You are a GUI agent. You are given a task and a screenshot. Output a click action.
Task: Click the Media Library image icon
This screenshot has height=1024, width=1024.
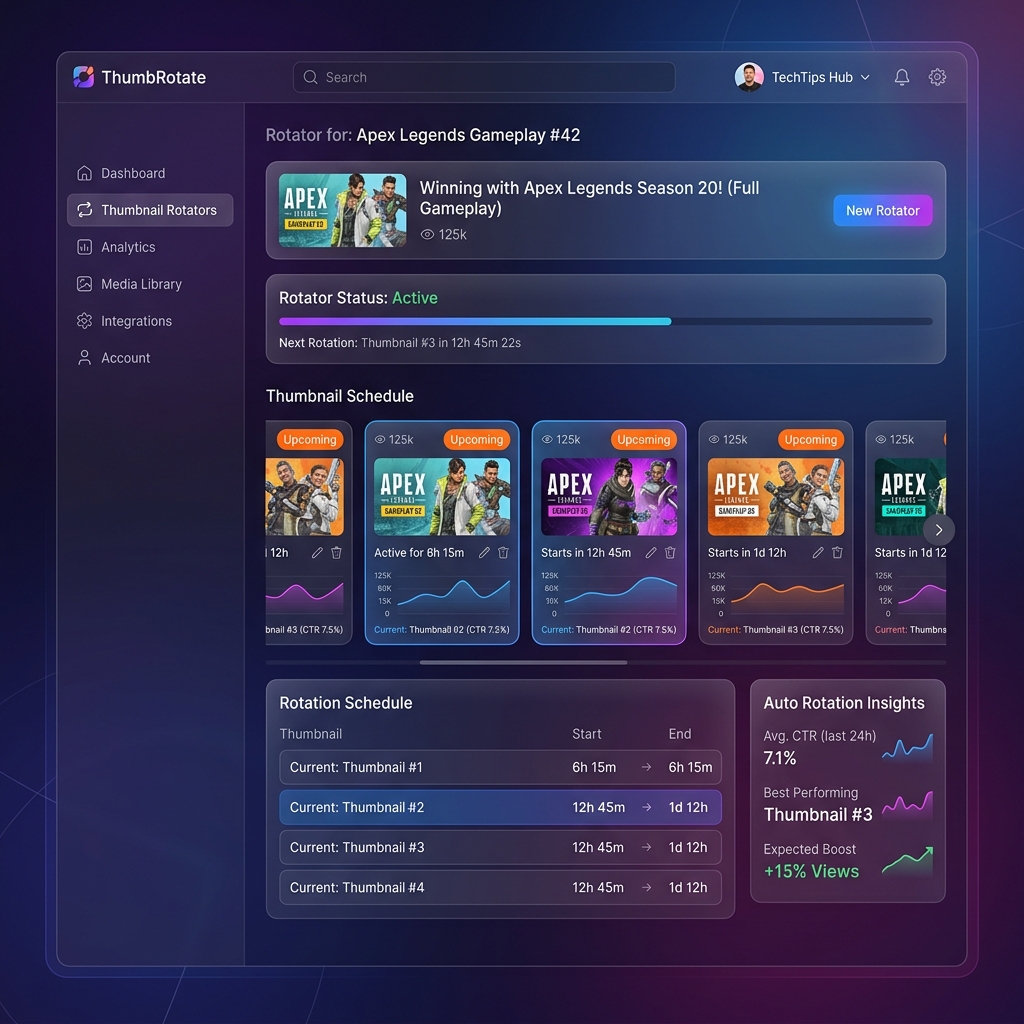(x=84, y=284)
